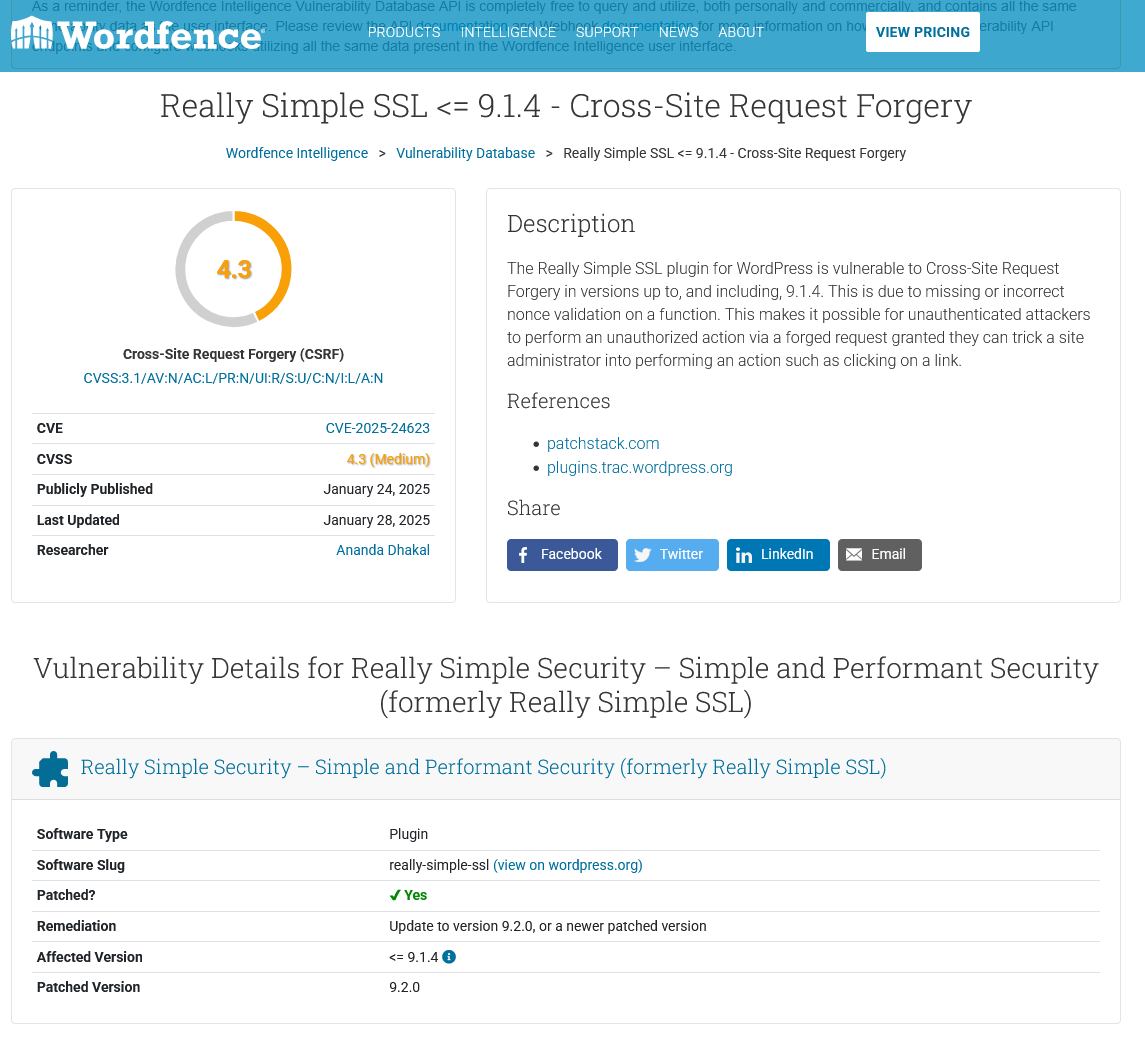Open the INTELLIGENCE menu
The height and width of the screenshot is (1043, 1145).
(x=508, y=32)
